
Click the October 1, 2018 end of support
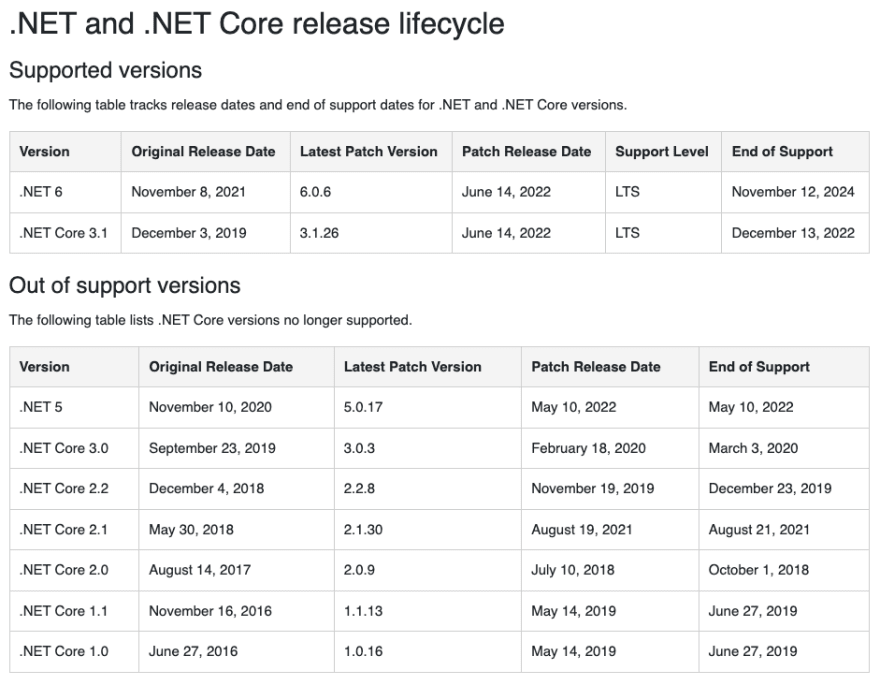pos(758,570)
